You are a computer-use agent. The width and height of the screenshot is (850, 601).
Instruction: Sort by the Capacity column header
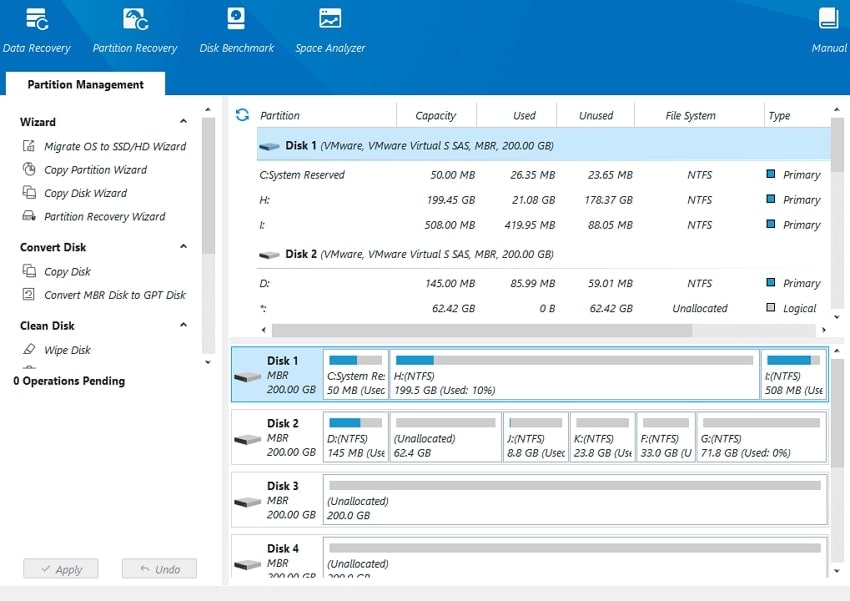coord(436,115)
